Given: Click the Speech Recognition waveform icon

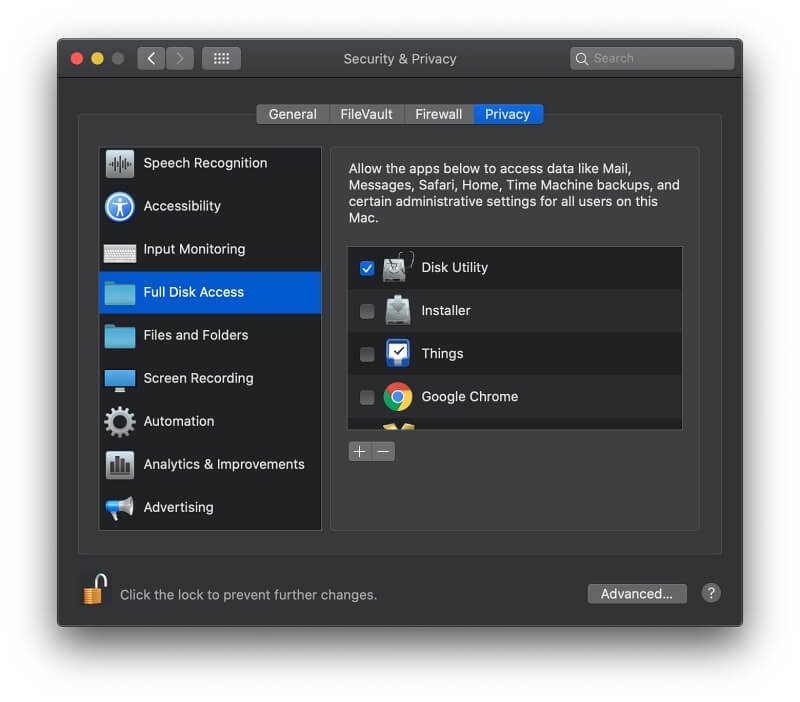Looking at the screenshot, I should point(120,164).
